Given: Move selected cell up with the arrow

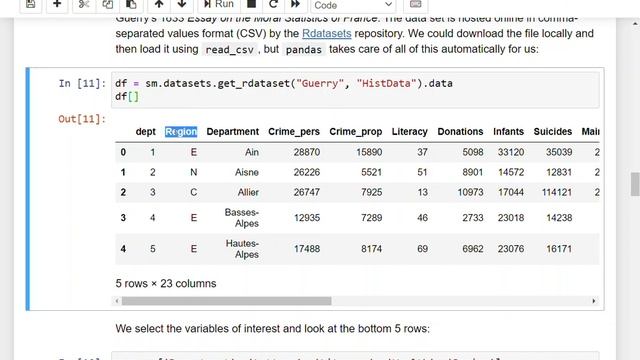Looking at the screenshot, I should point(159,4).
